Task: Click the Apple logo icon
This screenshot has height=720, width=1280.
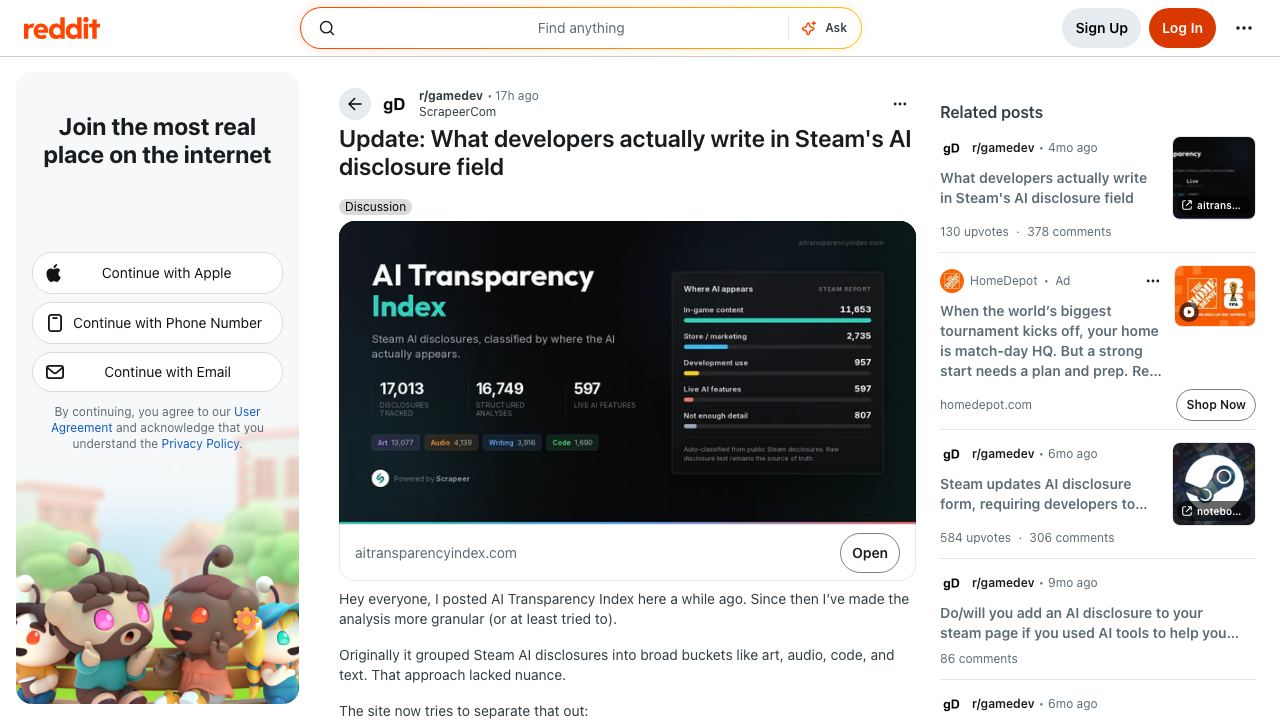Action: pyautogui.click(x=54, y=273)
